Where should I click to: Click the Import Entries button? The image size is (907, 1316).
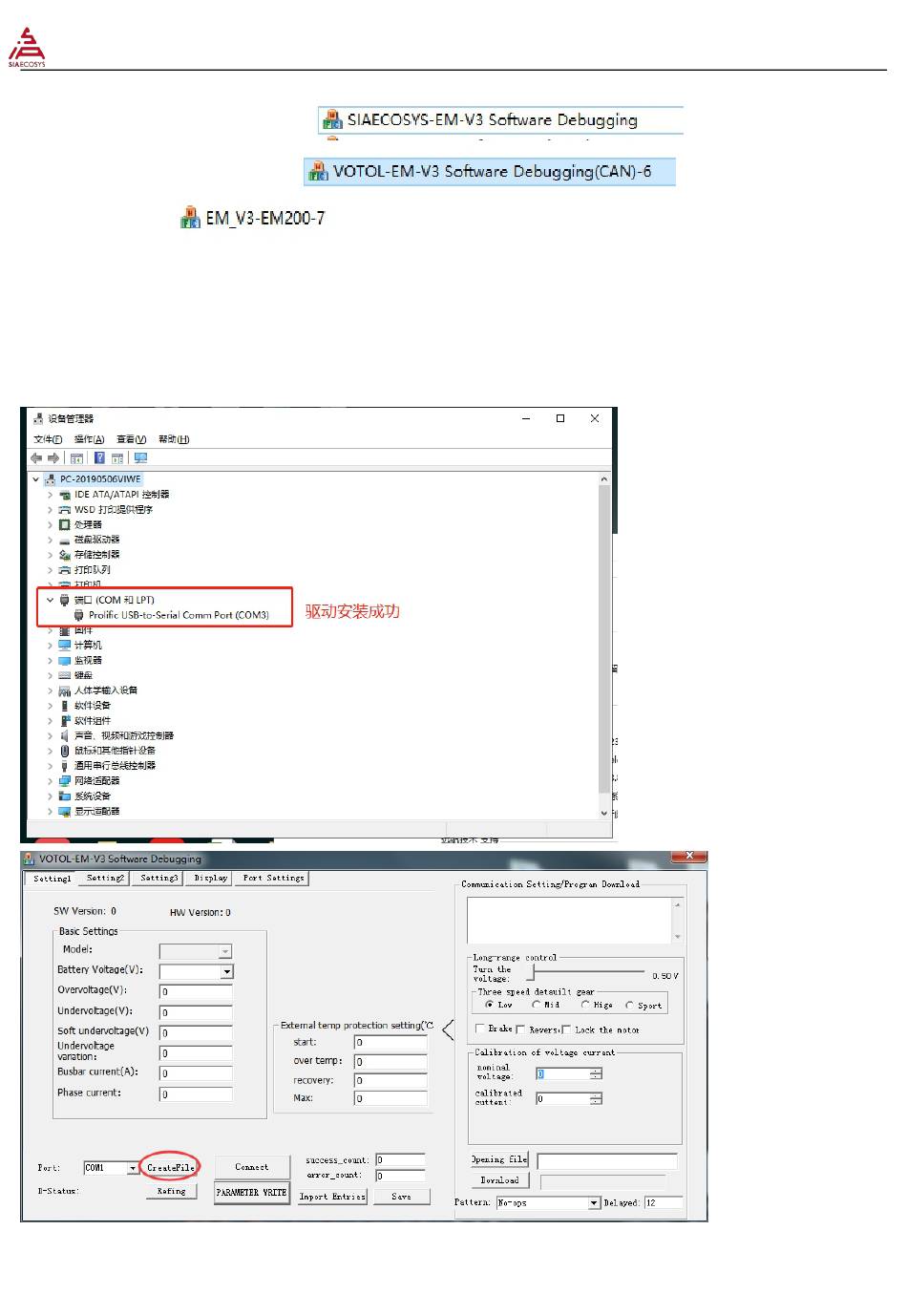coord(332,1197)
